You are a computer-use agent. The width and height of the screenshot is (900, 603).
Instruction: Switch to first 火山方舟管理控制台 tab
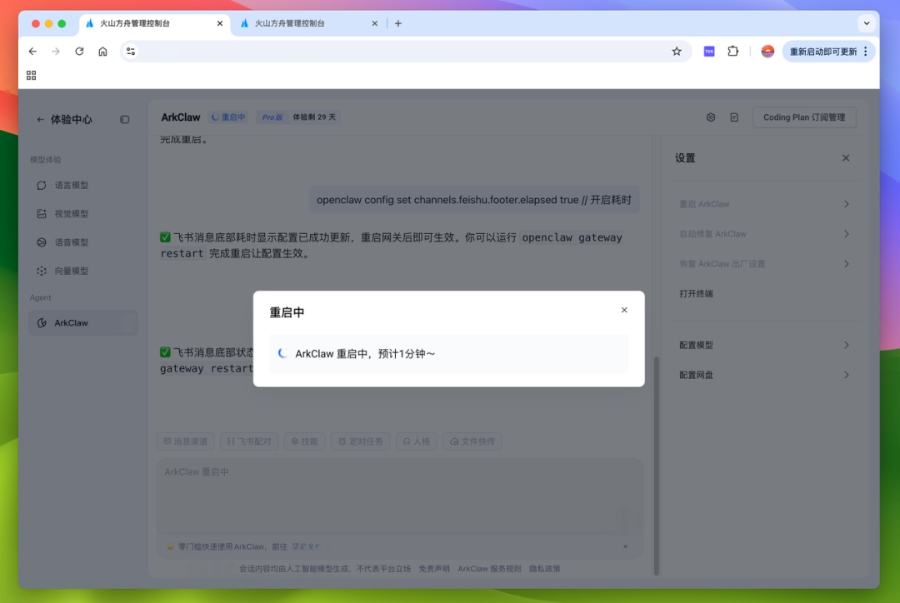pyautogui.click(x=154, y=24)
